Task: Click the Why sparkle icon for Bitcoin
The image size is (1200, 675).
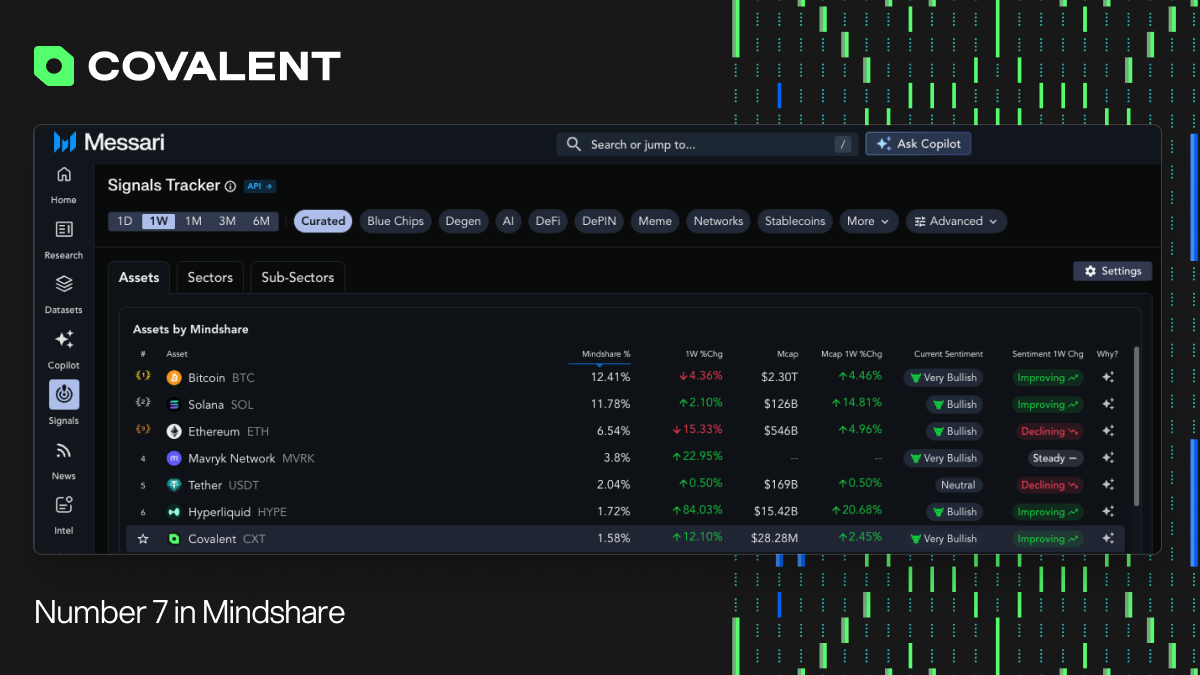Action: coord(1108,378)
